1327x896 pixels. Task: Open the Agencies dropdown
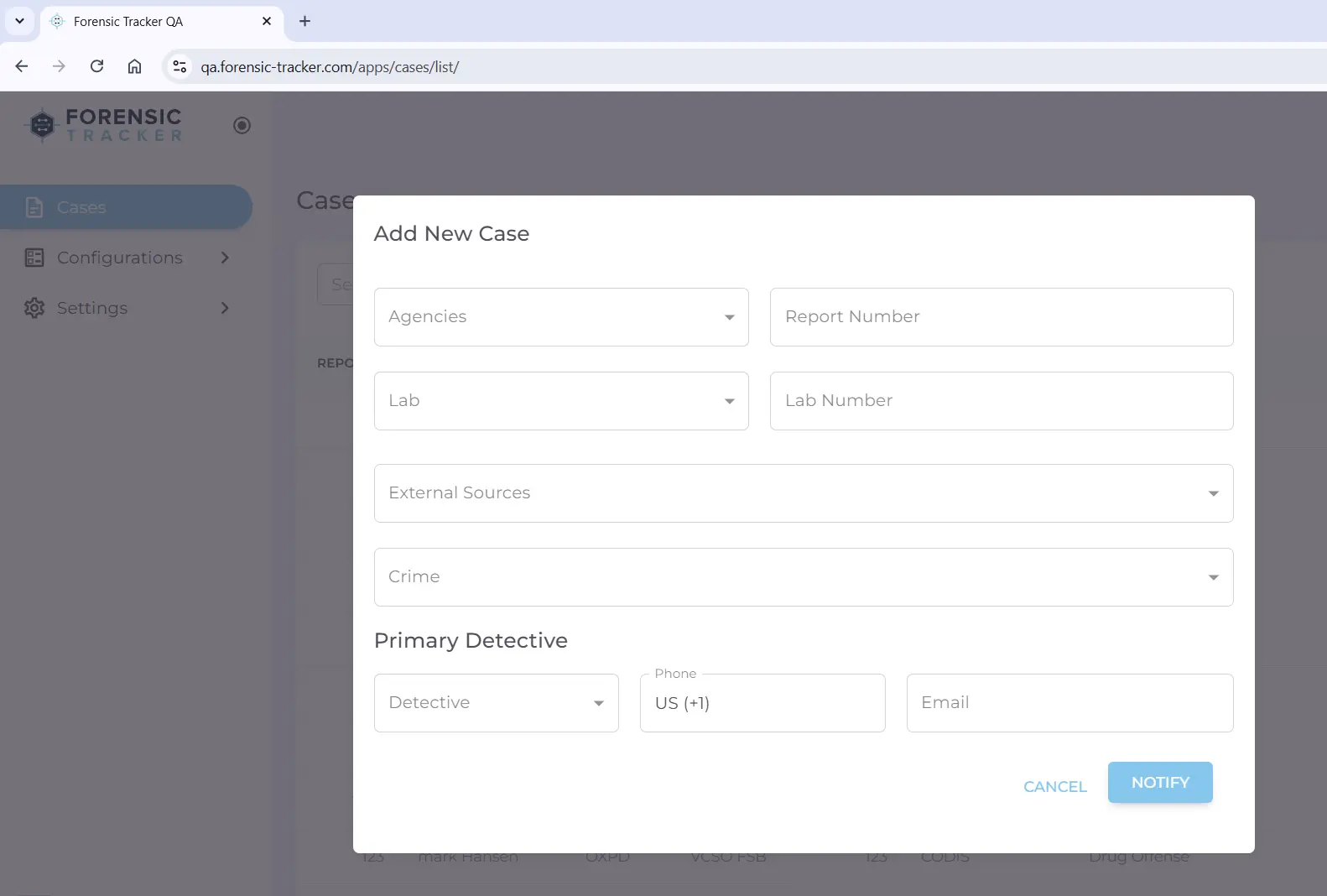tap(561, 317)
